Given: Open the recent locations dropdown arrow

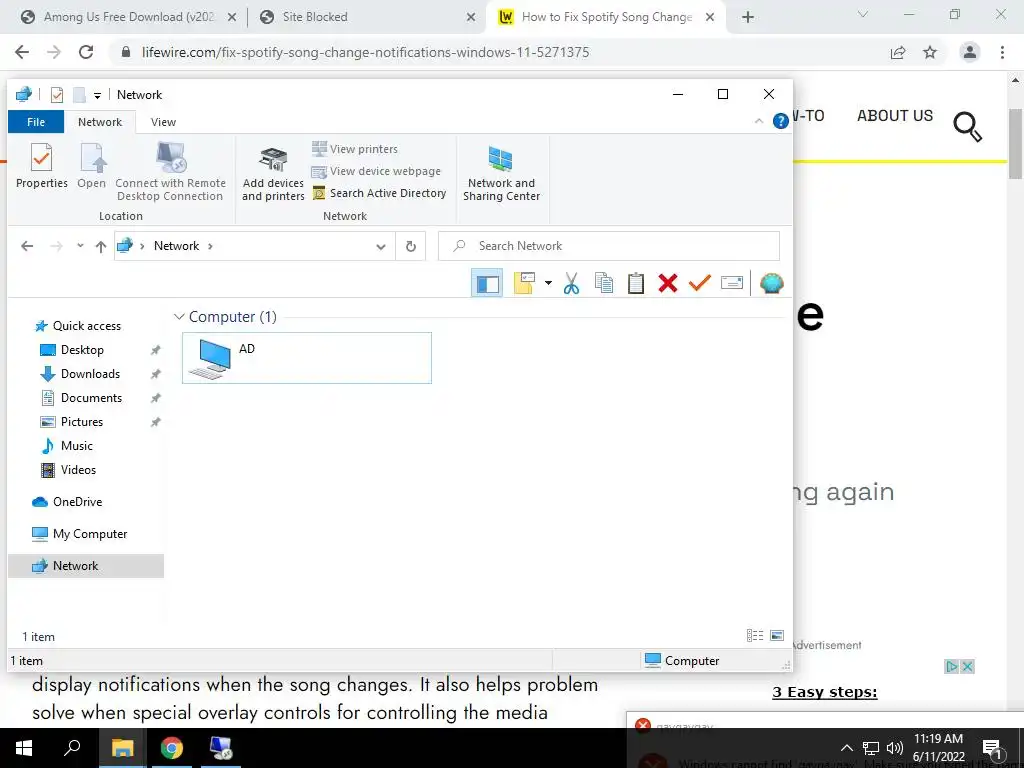Looking at the screenshot, I should (x=80, y=246).
